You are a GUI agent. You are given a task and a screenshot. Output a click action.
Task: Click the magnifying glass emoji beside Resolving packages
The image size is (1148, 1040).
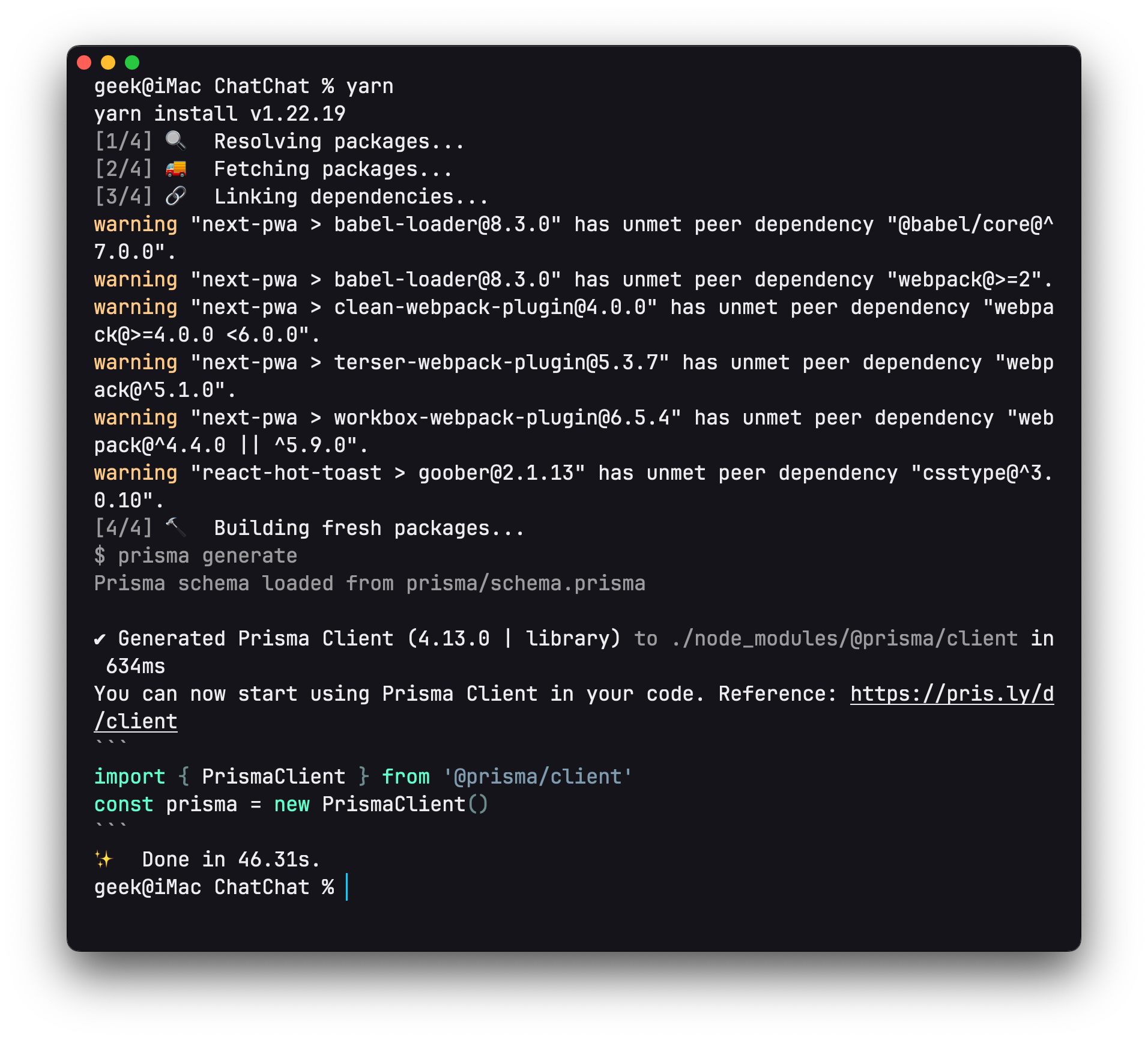coord(175,141)
